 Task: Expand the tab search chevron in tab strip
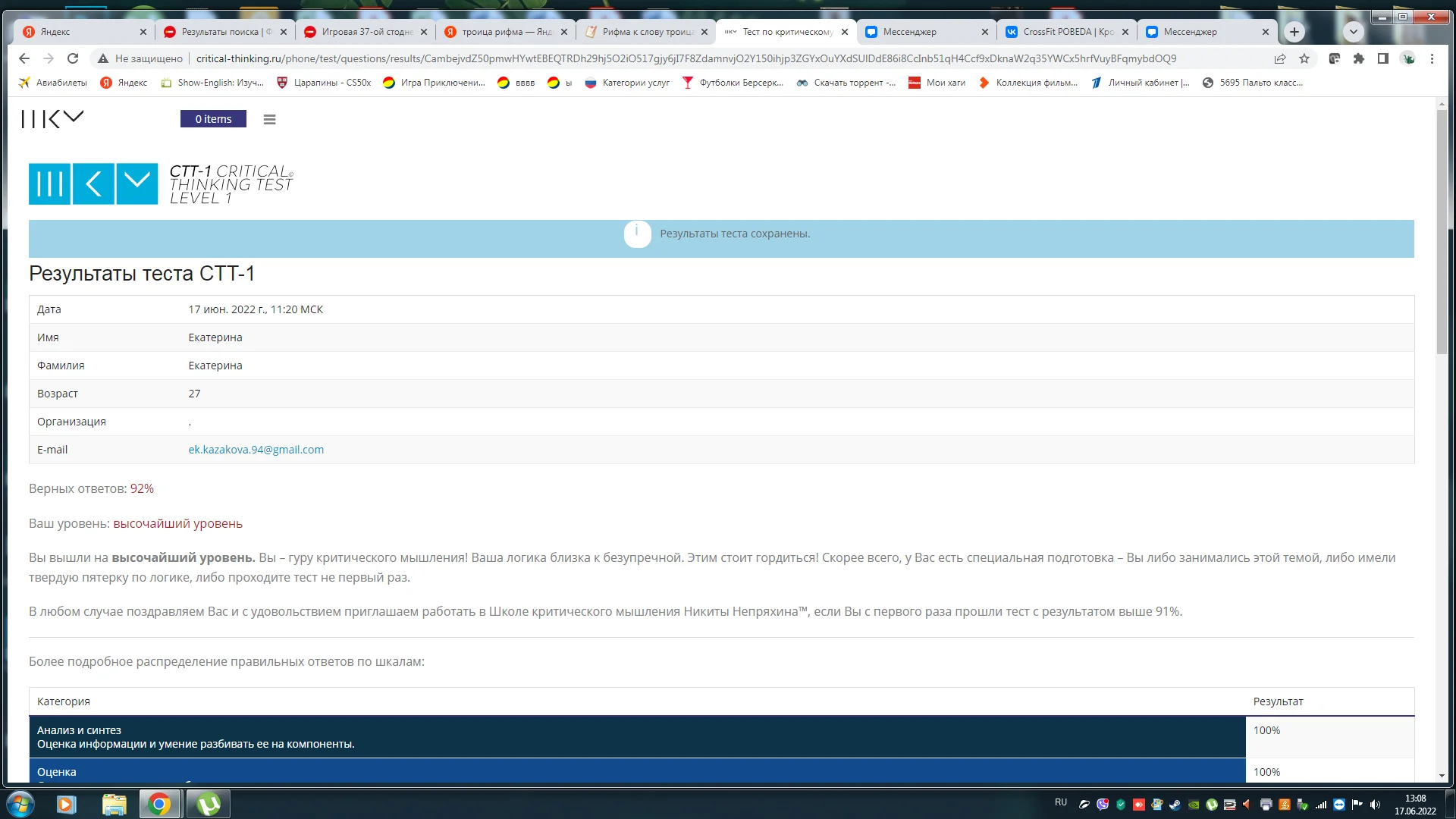coord(1353,31)
